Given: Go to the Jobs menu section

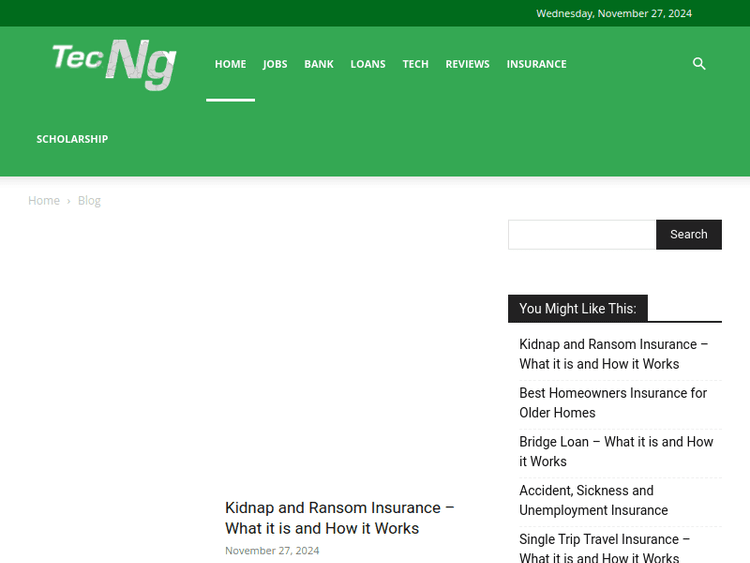Looking at the screenshot, I should 275,64.
